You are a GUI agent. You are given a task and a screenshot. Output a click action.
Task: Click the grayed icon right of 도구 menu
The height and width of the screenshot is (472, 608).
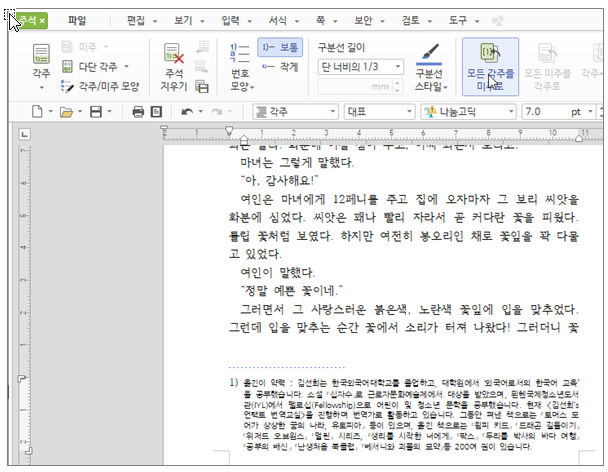497,20
